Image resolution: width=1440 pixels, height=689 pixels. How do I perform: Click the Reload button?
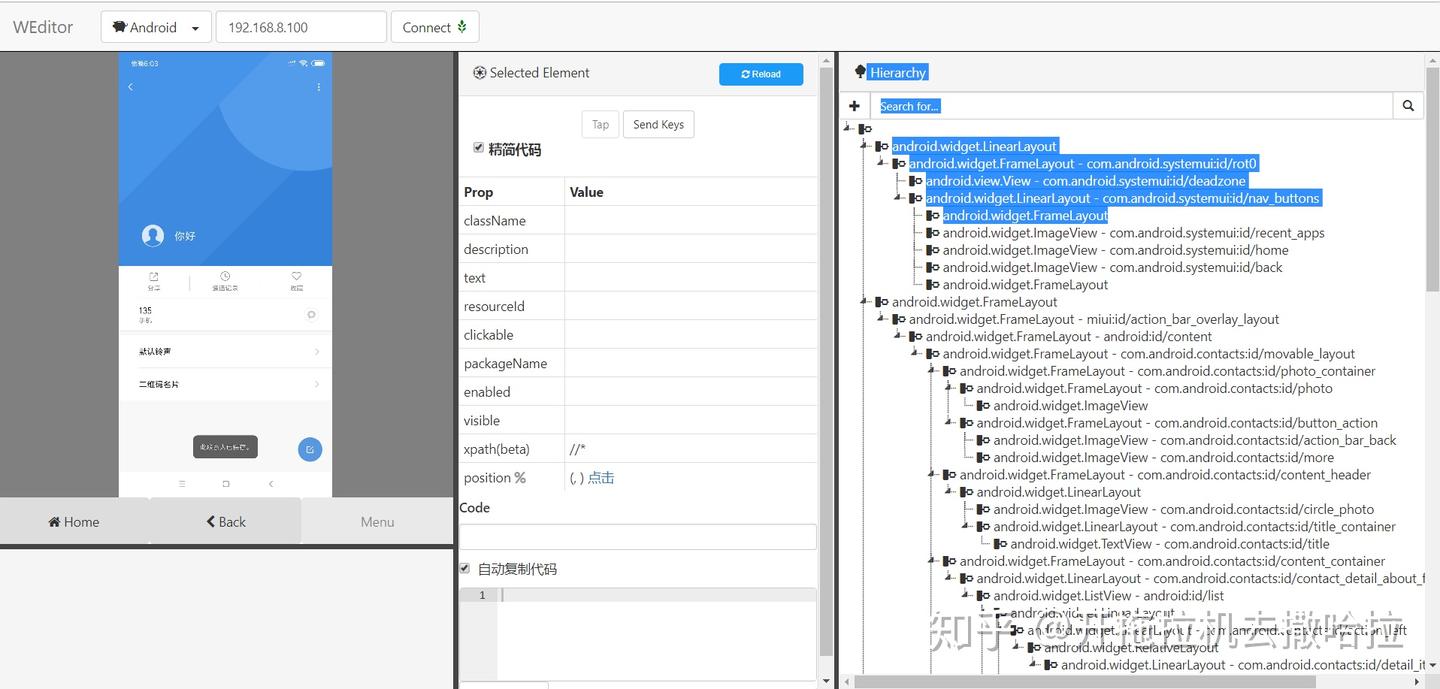(761, 74)
